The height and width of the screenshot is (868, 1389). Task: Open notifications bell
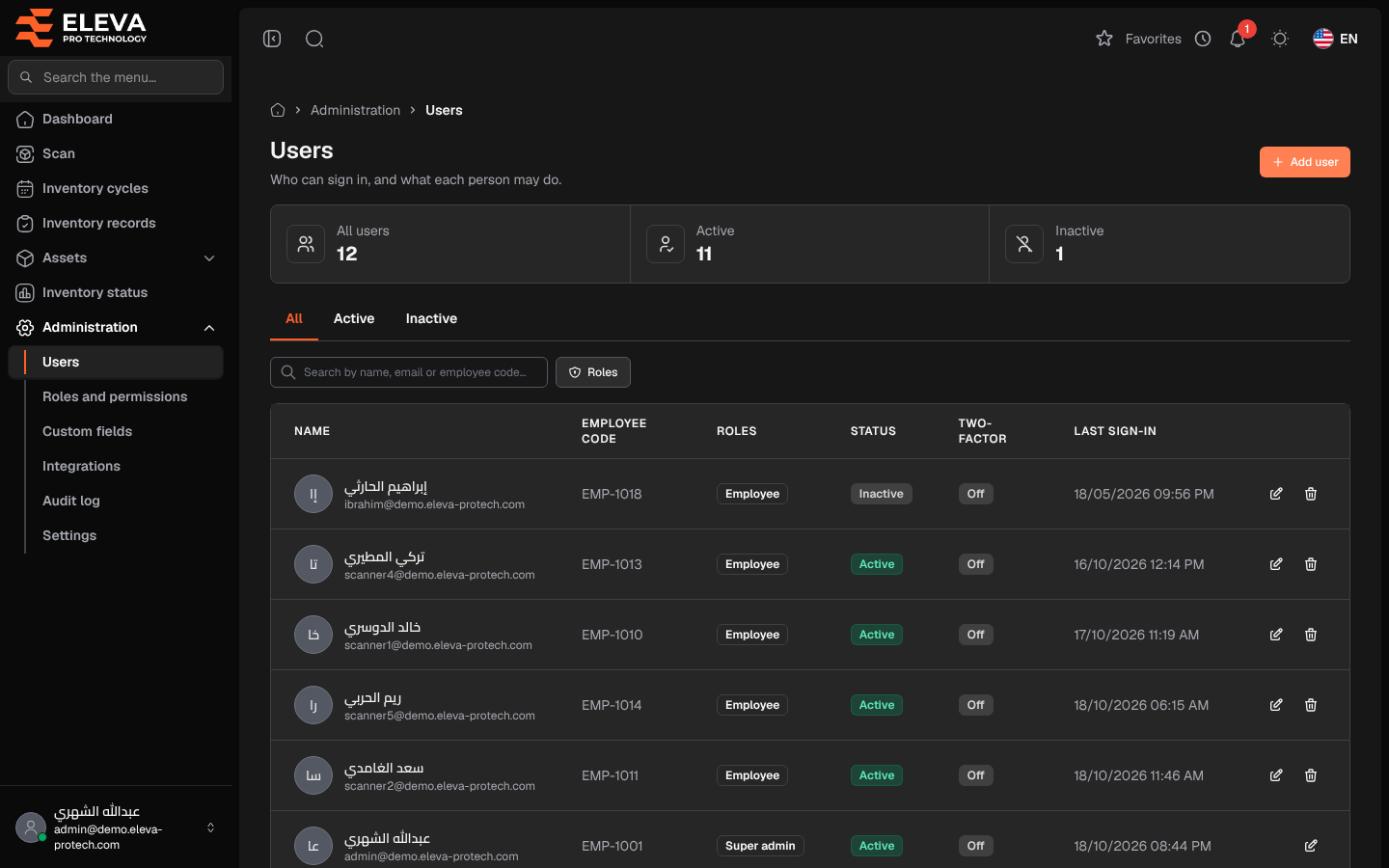pyautogui.click(x=1238, y=39)
